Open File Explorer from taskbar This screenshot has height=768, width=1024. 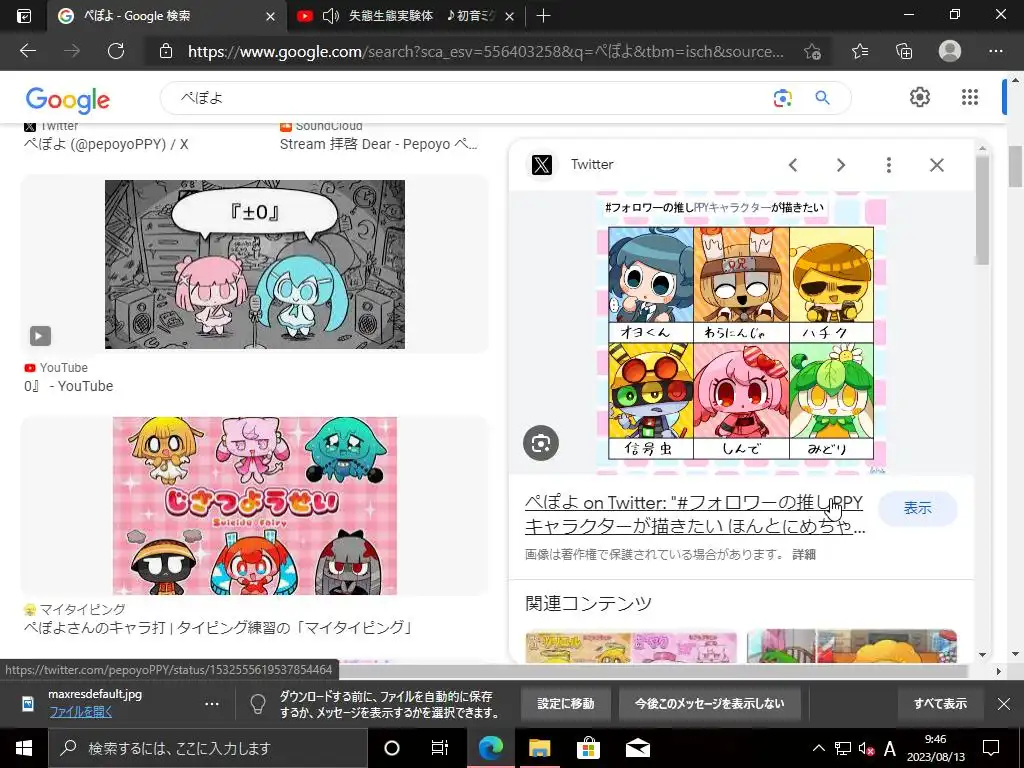[539, 748]
